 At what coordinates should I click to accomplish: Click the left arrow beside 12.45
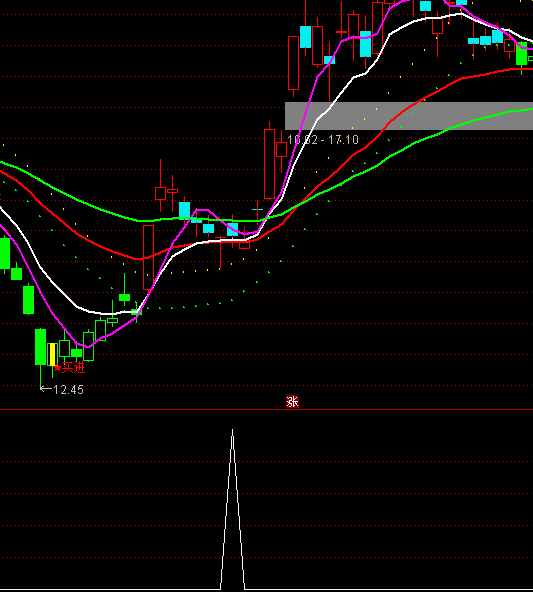click(x=46, y=388)
